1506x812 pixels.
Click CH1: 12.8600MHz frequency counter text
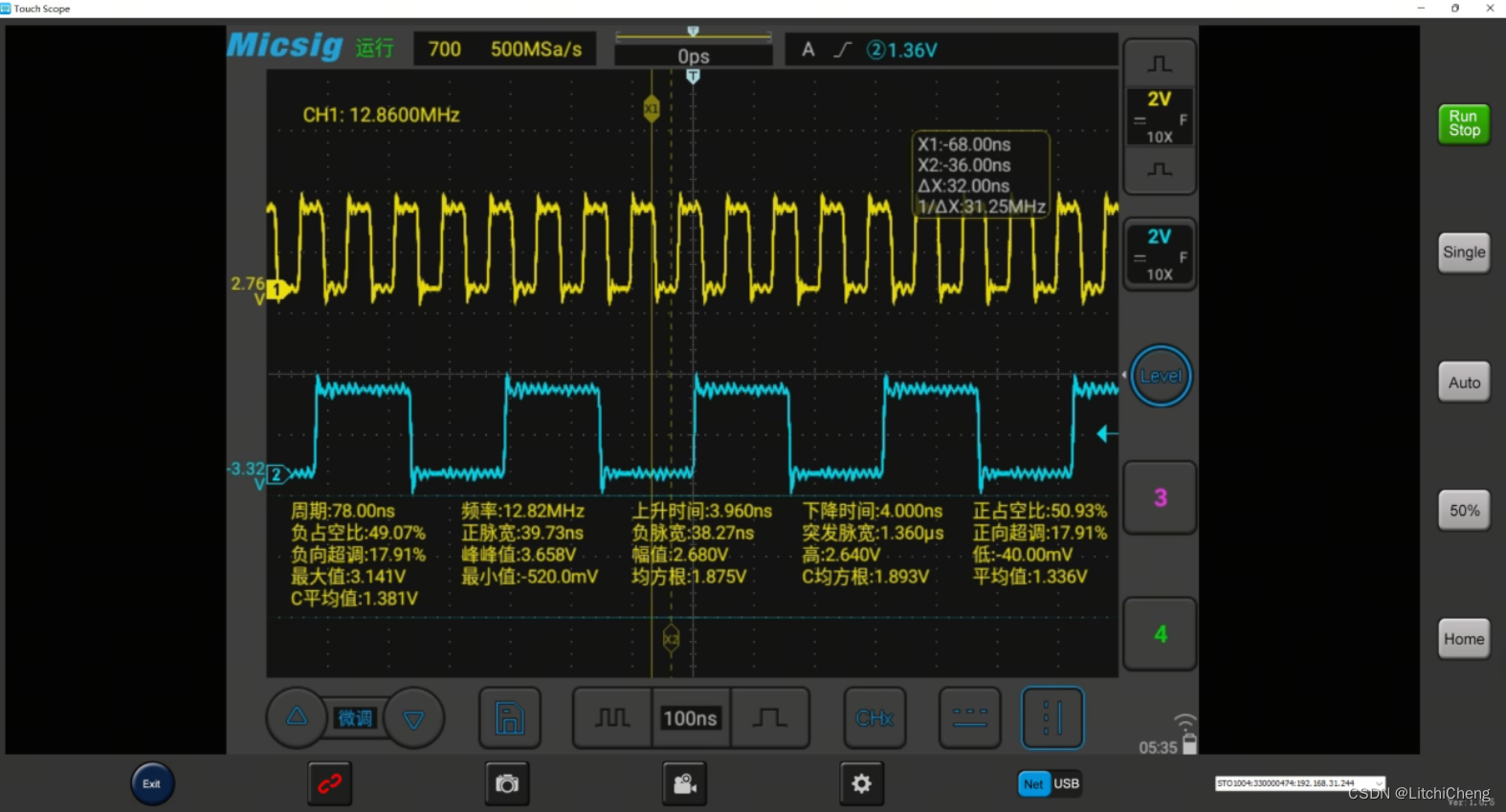[x=381, y=115]
